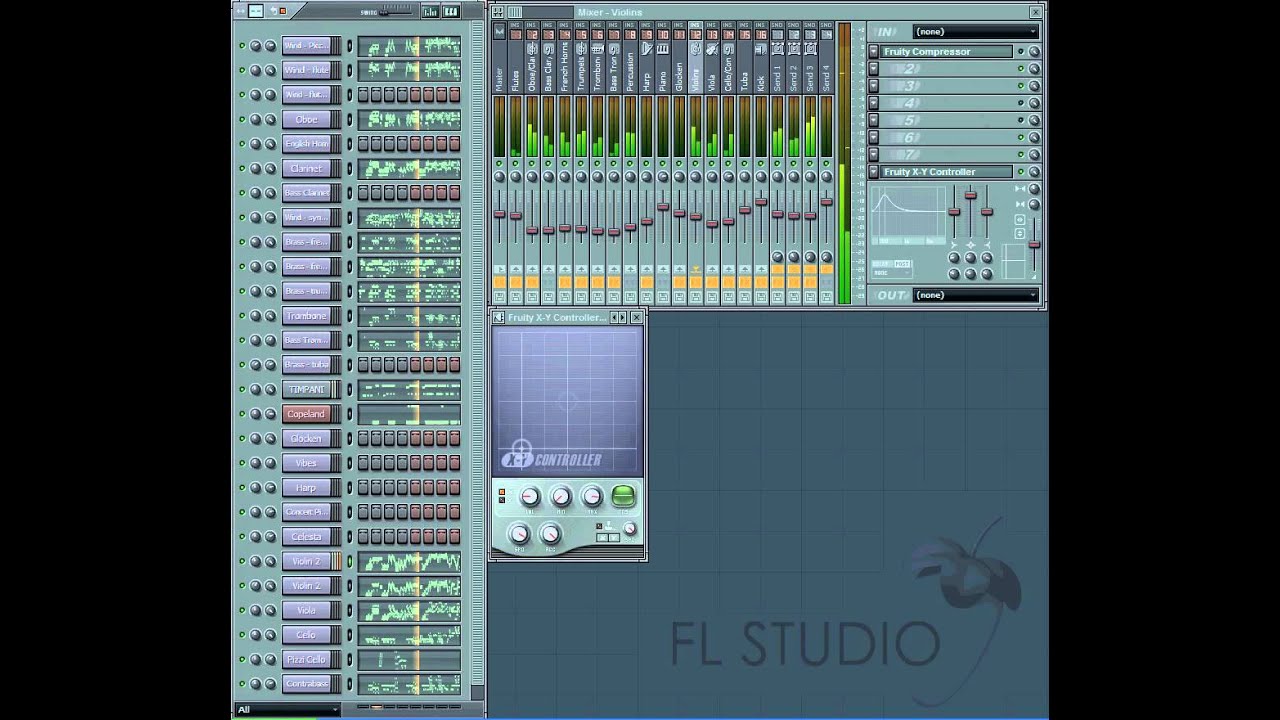This screenshot has height=720, width=1280.
Task: Open effect slot 2 menu arrow
Action: click(873, 69)
